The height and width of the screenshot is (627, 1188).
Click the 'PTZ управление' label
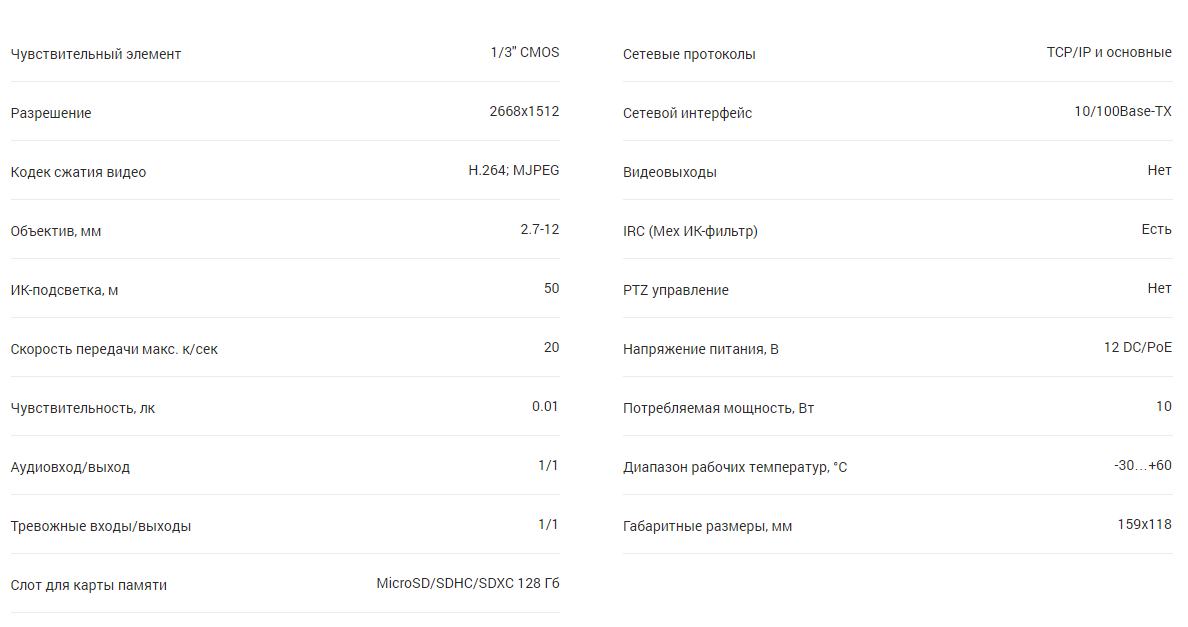(676, 290)
